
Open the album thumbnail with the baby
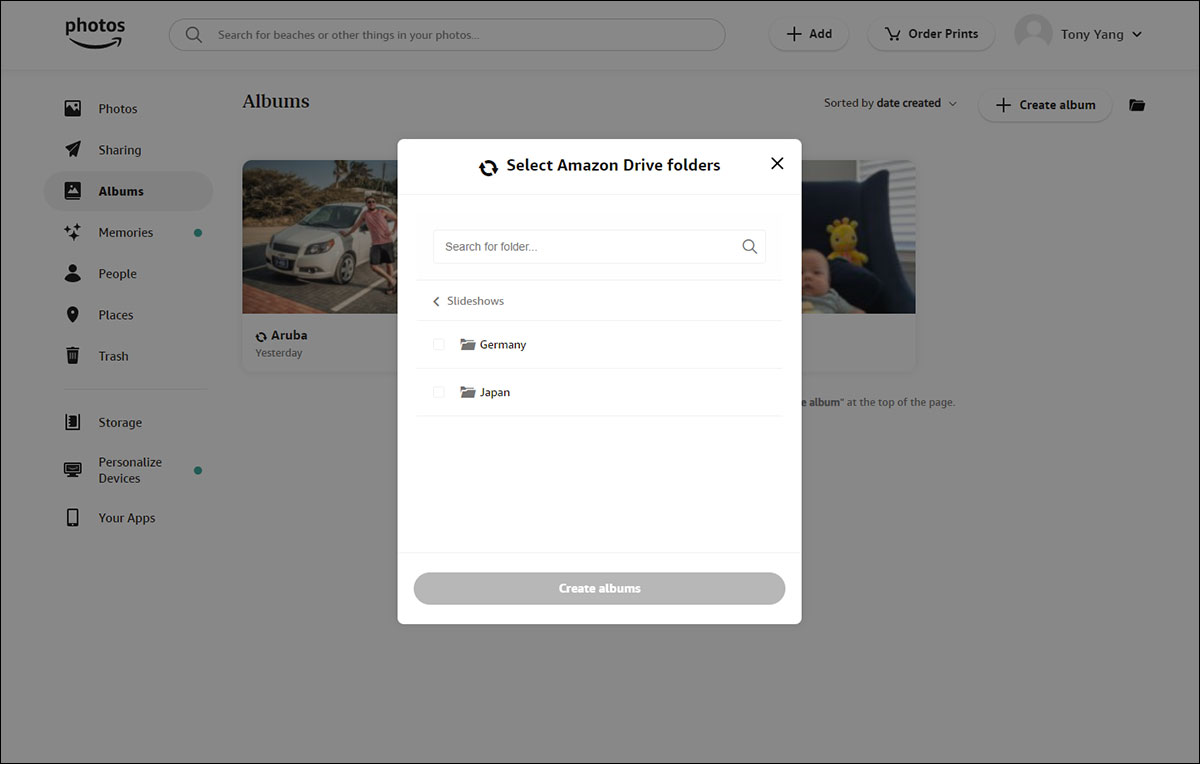tap(858, 237)
